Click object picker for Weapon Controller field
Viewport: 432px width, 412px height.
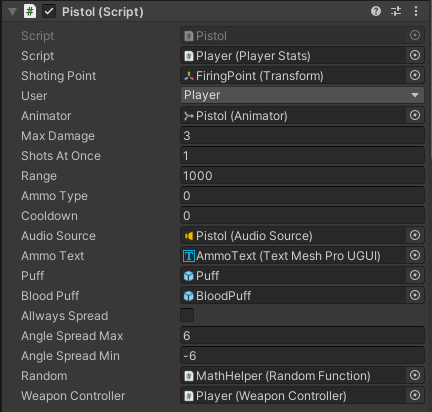[x=415, y=395]
